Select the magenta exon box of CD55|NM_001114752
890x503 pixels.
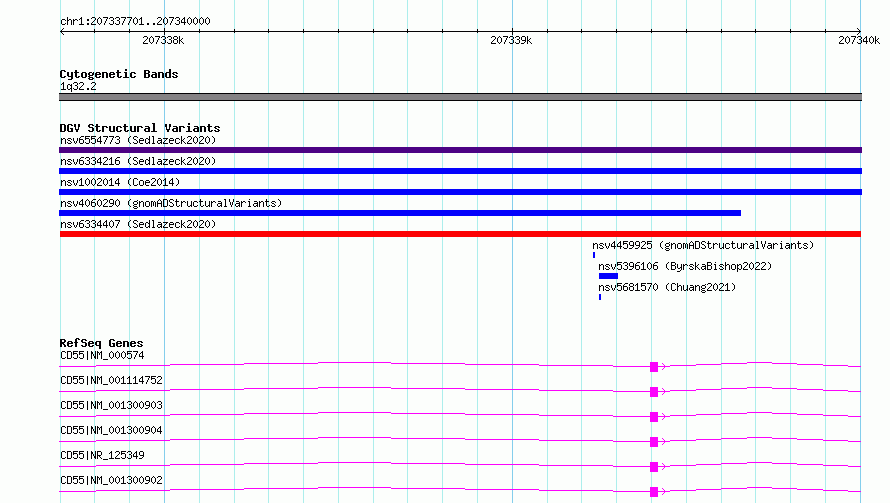654,392
